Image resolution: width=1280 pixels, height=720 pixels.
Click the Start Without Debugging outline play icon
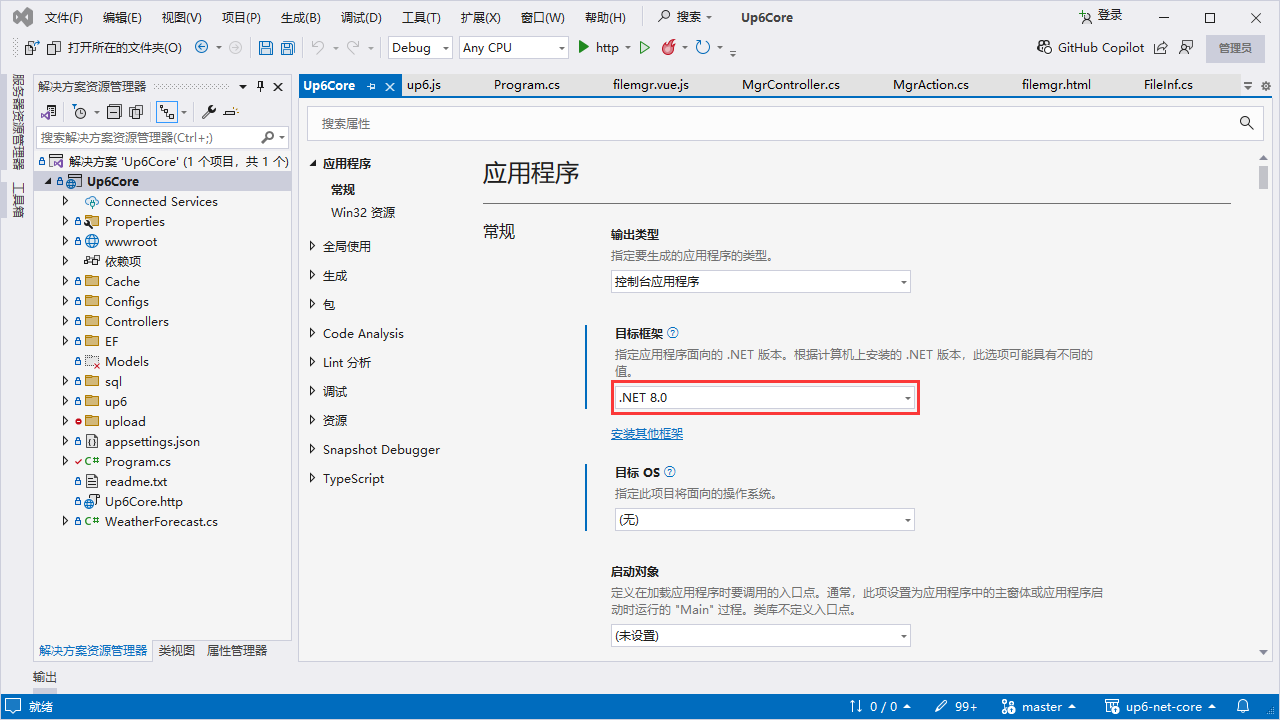pos(644,47)
